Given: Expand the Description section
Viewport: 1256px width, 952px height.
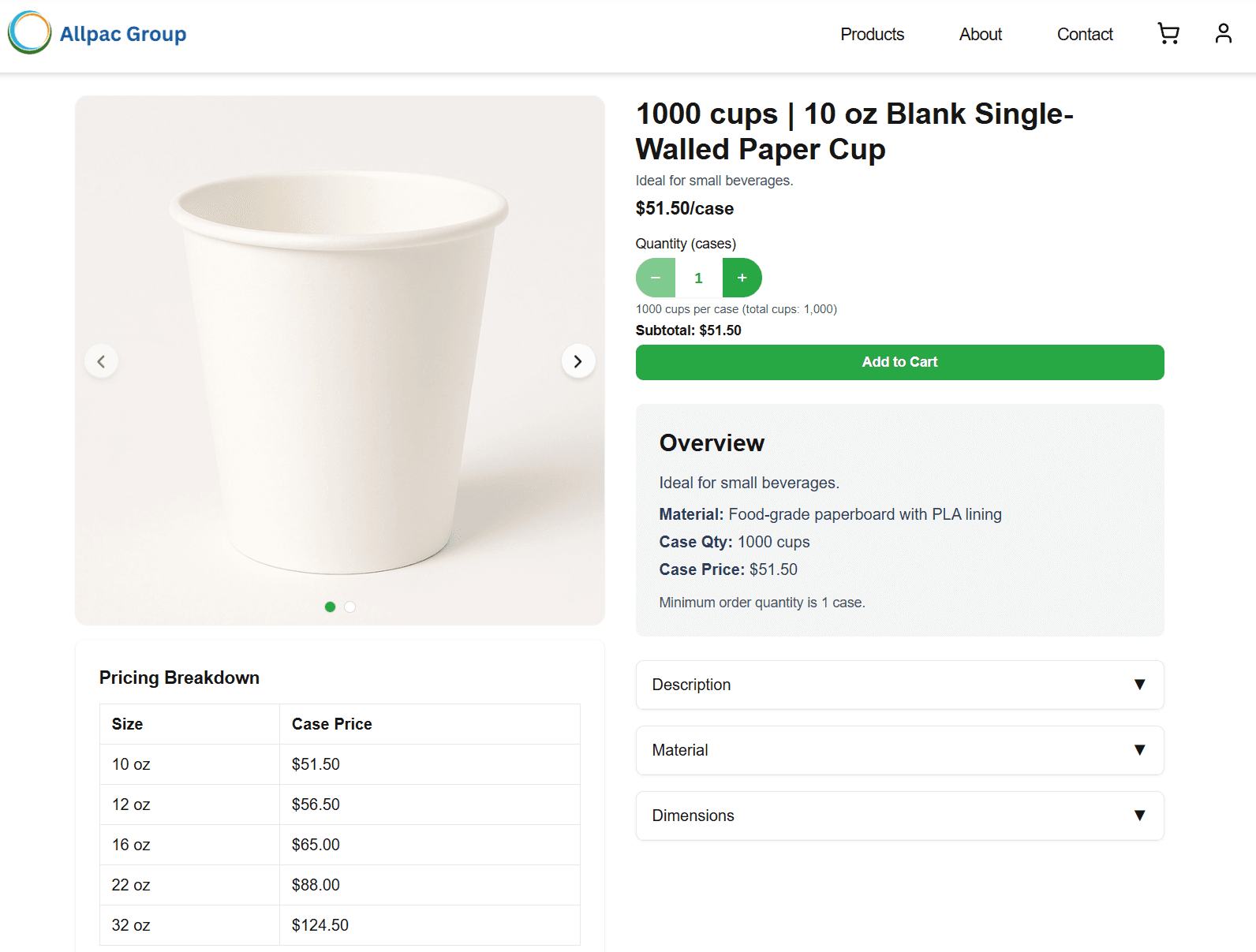Looking at the screenshot, I should tap(899, 685).
